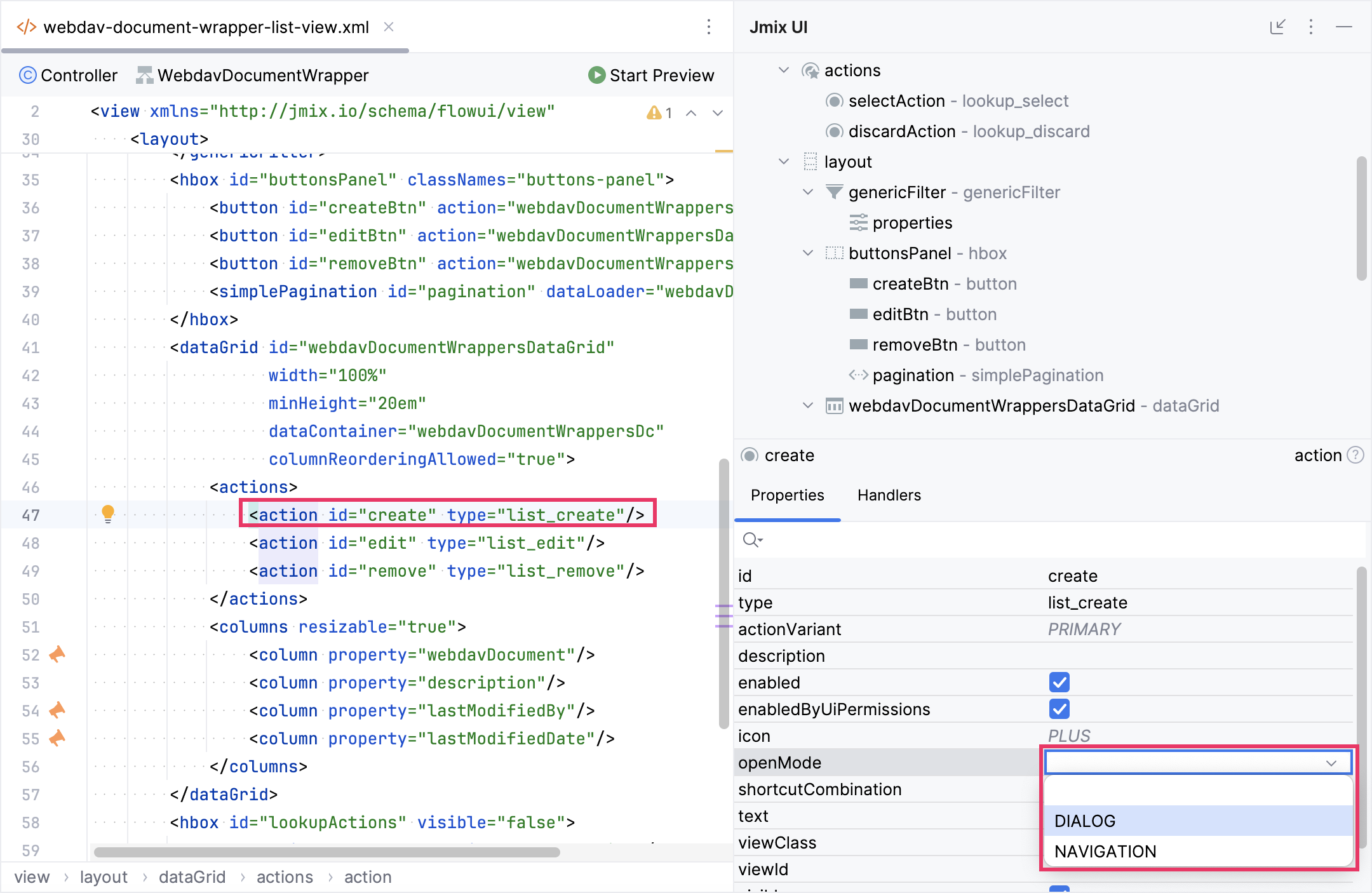The height and width of the screenshot is (893, 1372).
Task: Click the property search magnifier icon
Action: (x=752, y=540)
